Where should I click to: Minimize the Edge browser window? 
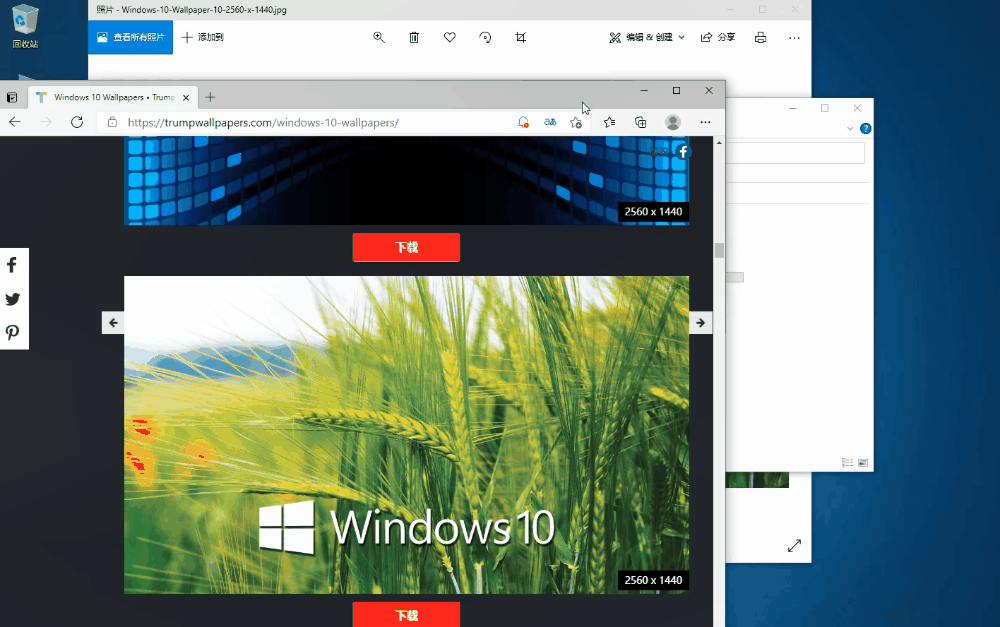[644, 91]
